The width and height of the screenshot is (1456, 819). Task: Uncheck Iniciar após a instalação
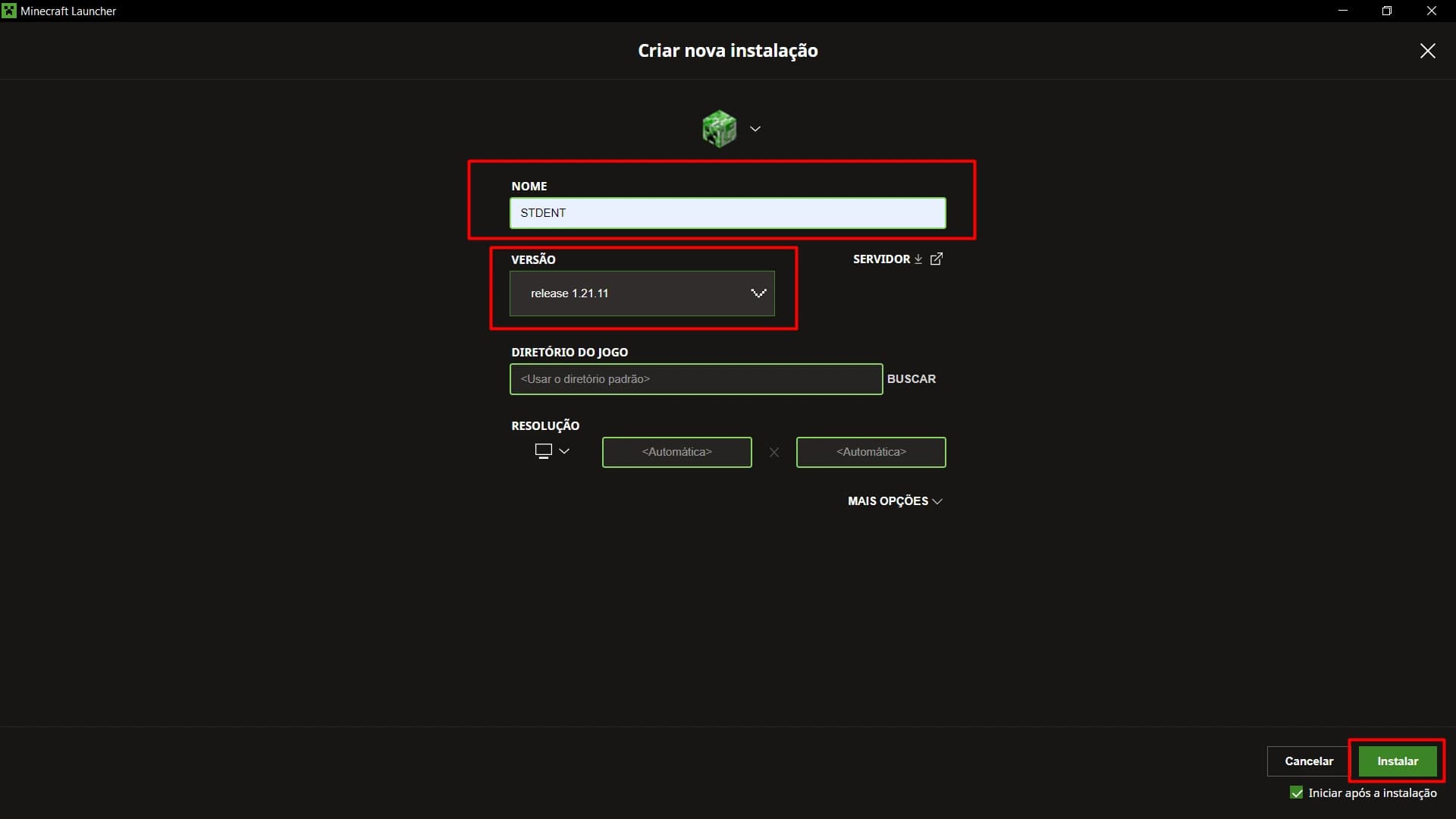point(1297,792)
